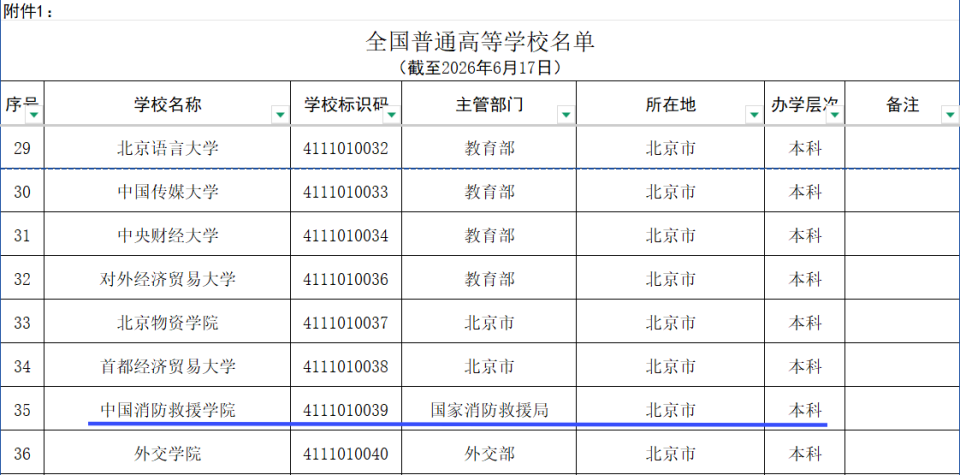Screen dimensions: 960x475
Task: Select cell 对外经济贸易大学
Action: [167, 279]
